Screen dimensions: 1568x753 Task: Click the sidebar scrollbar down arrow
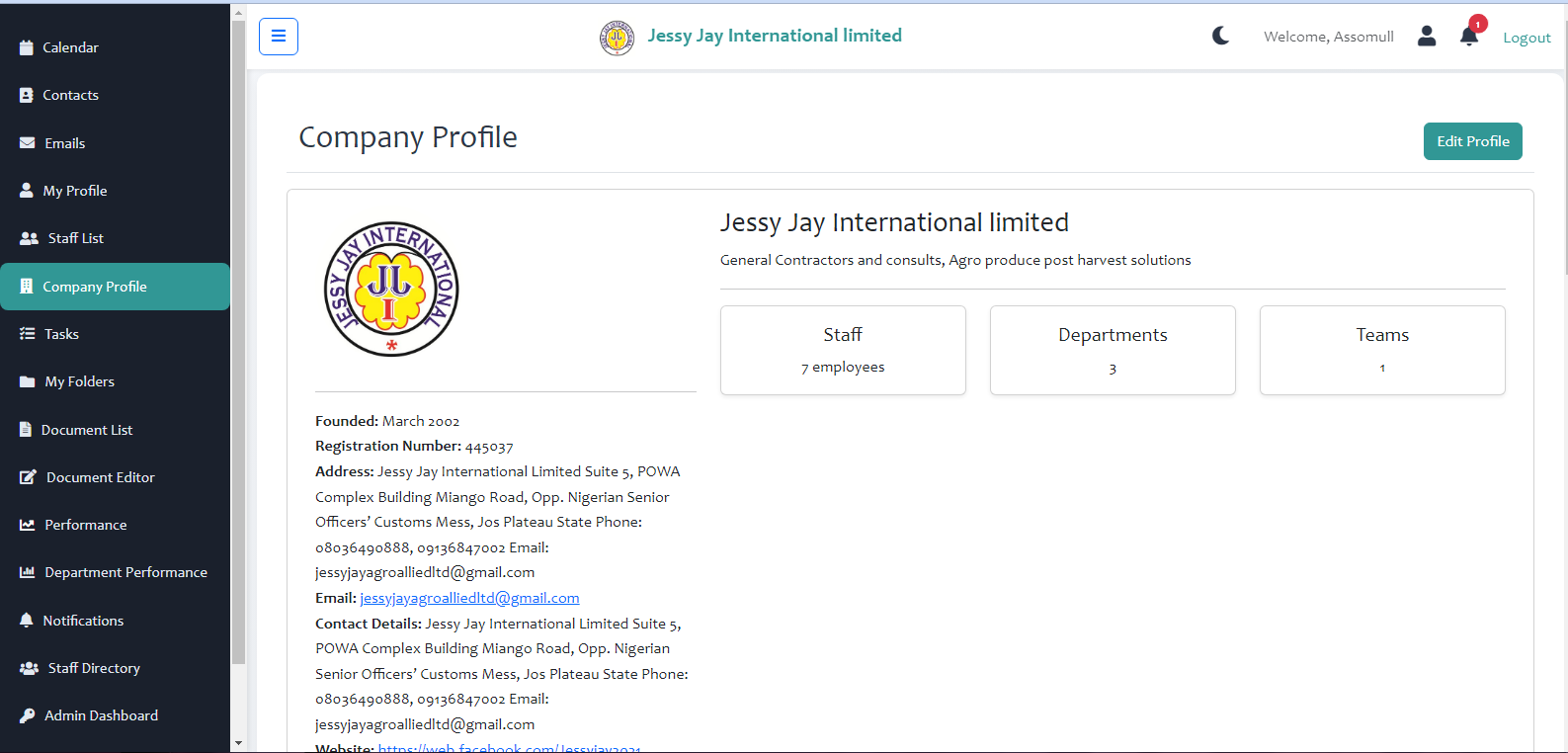238,742
